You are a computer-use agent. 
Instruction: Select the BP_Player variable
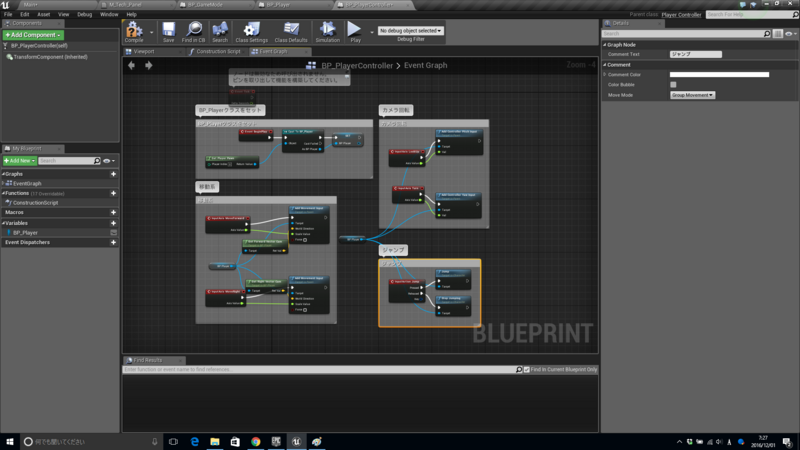pos(25,233)
